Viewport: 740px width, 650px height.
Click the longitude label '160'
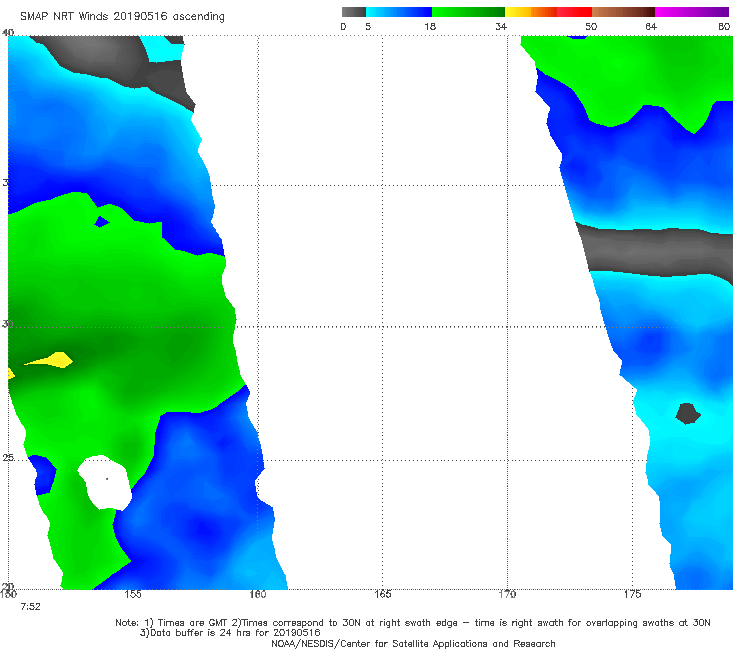[x=258, y=594]
